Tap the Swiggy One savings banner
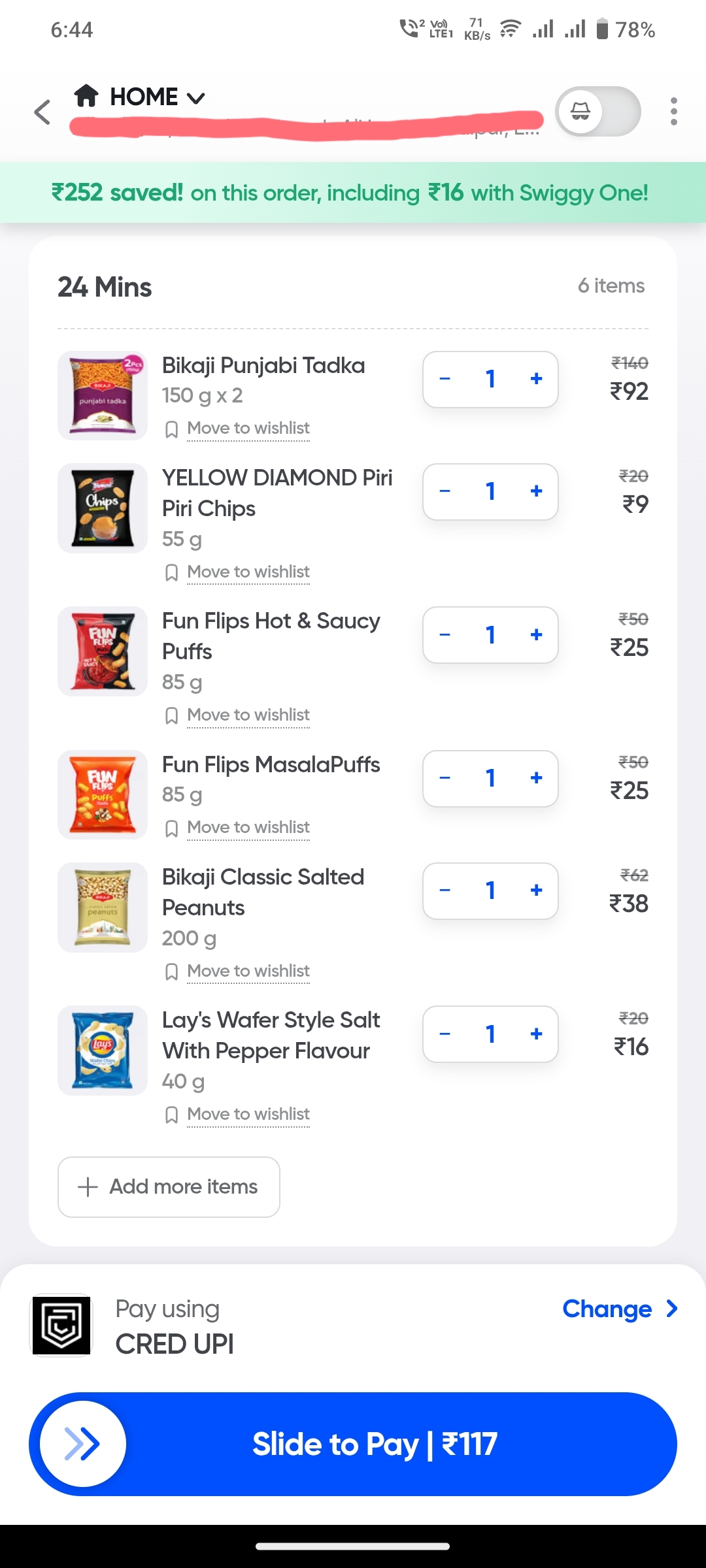Viewport: 706px width, 1568px height. tap(353, 193)
